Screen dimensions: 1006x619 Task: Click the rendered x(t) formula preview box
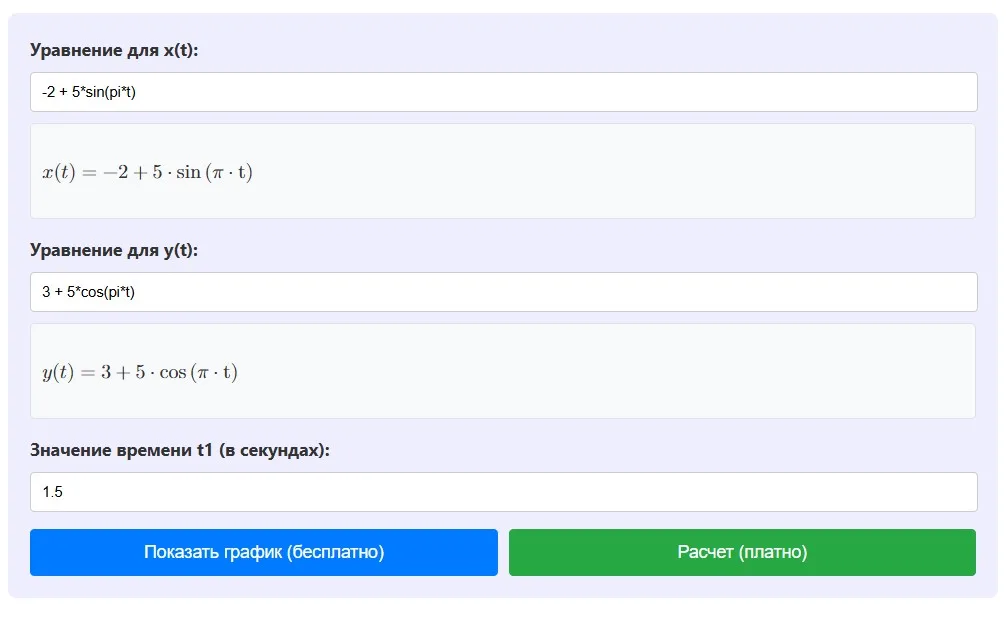tap(503, 171)
